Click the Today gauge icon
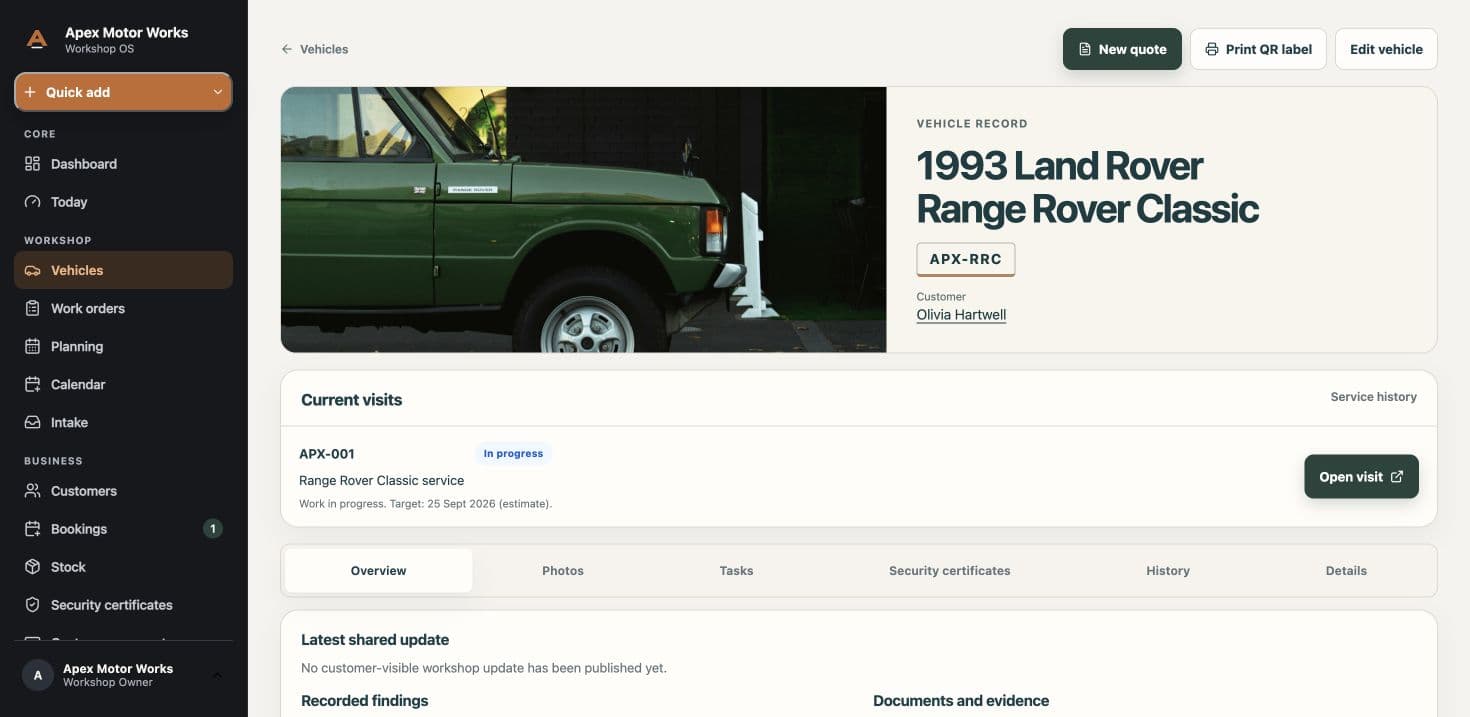 [32, 202]
